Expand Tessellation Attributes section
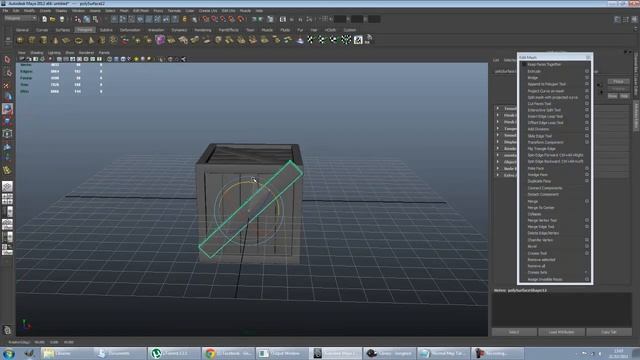Image resolution: width=640 pixels, height=360 pixels. pos(498,109)
